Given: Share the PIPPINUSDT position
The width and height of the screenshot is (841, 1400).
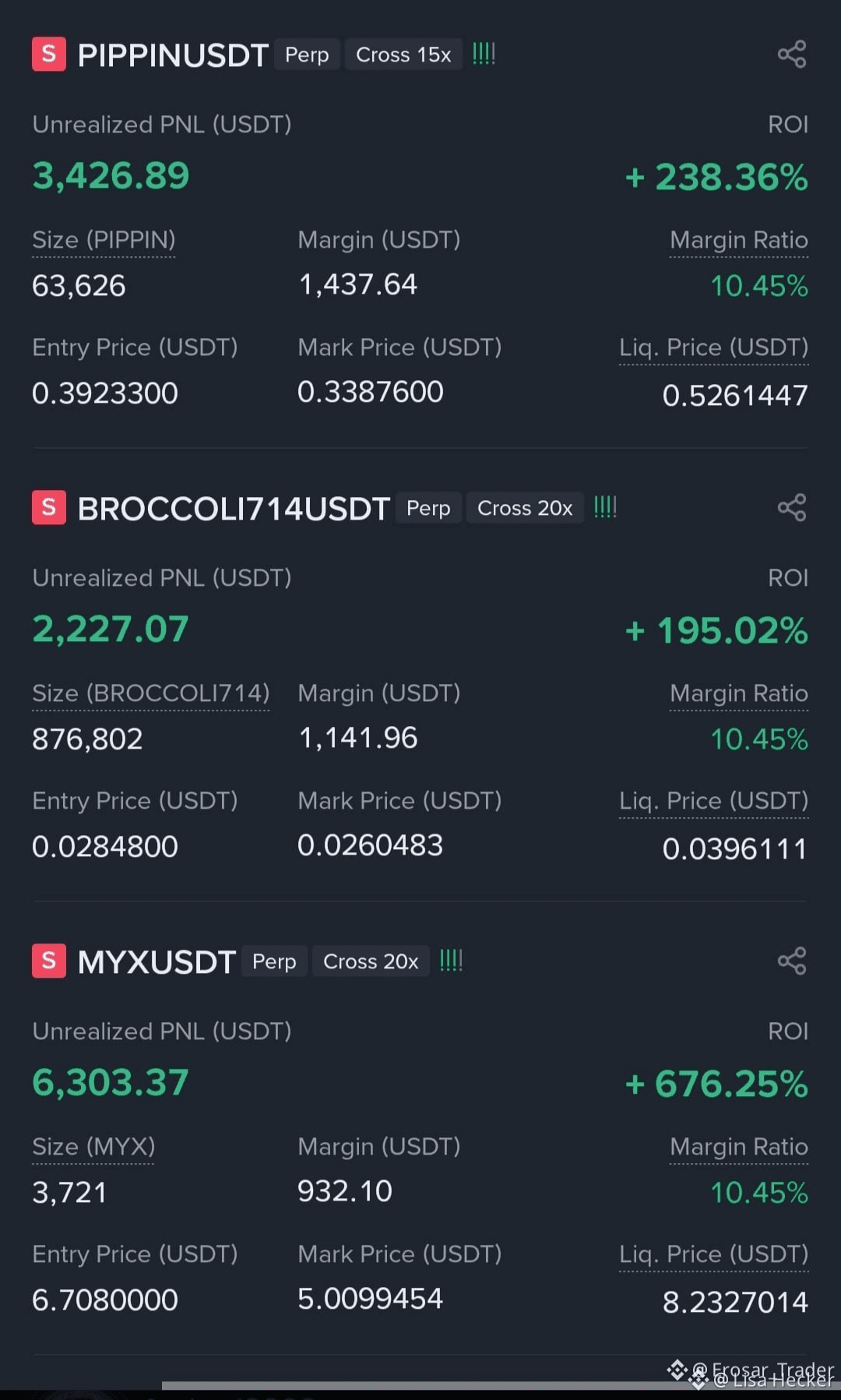Looking at the screenshot, I should click(791, 55).
